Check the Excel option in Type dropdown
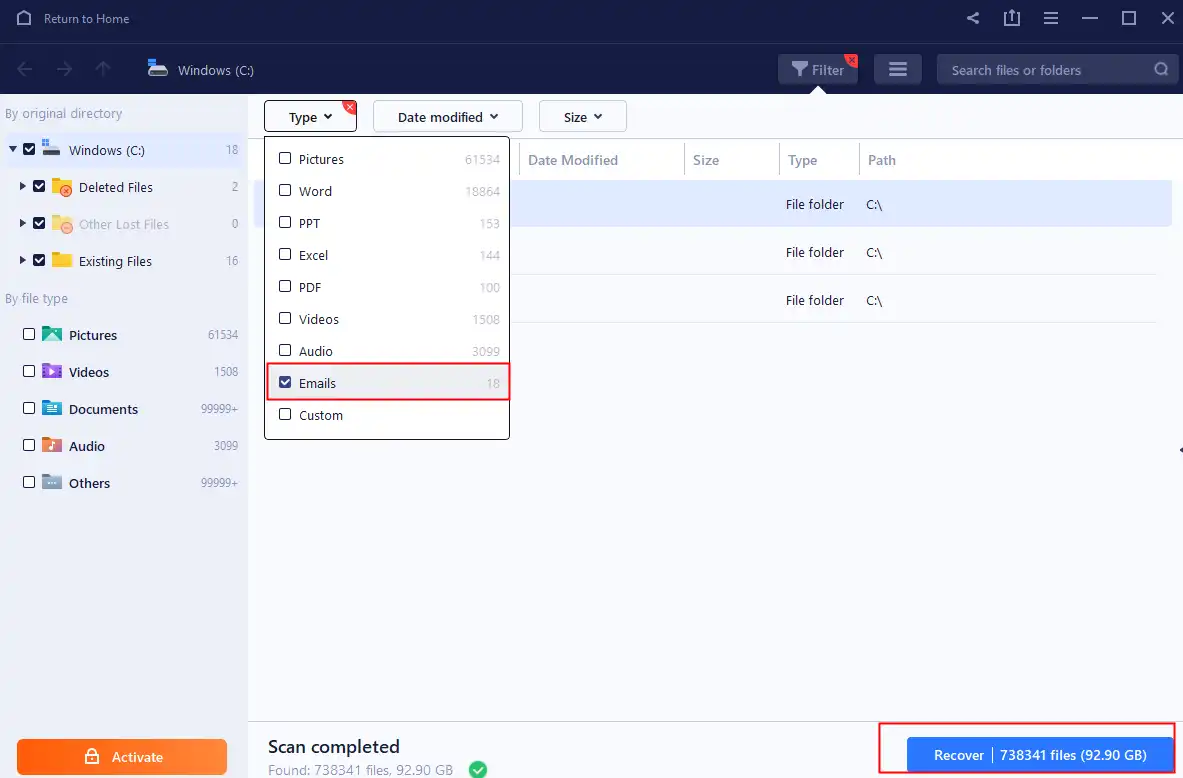The width and height of the screenshot is (1183, 778). 285,254
